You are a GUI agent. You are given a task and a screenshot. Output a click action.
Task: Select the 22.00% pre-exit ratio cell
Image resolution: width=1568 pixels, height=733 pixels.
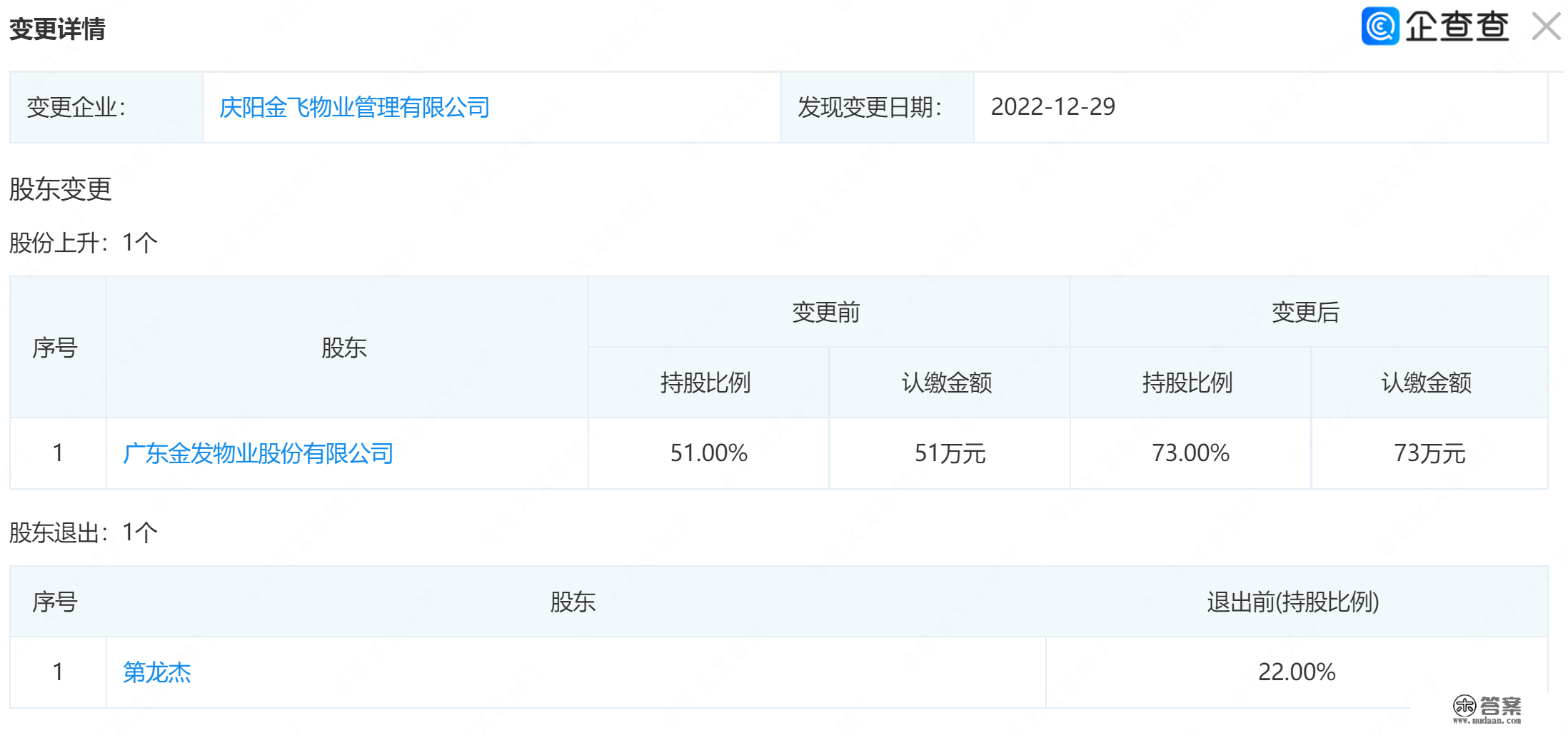click(1297, 672)
